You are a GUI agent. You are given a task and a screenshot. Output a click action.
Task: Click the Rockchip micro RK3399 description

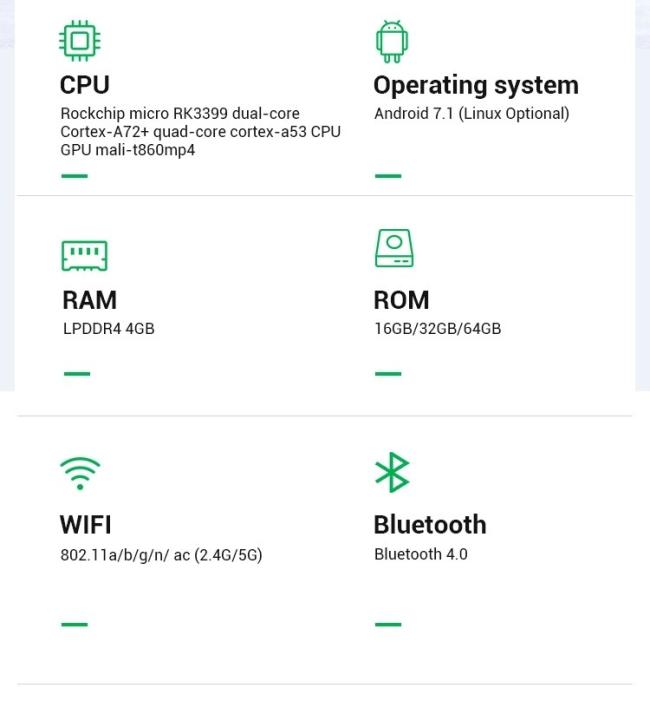coord(200,132)
